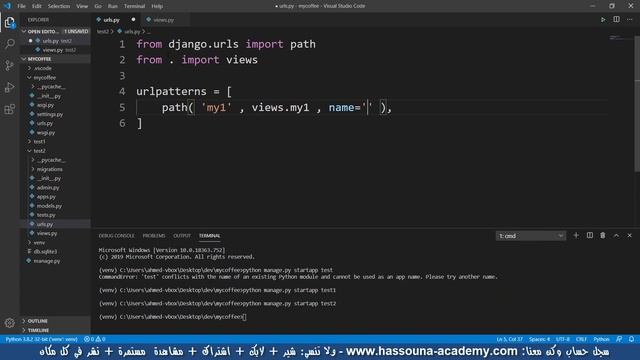Open db.sqlite3 file

[x=45, y=251]
